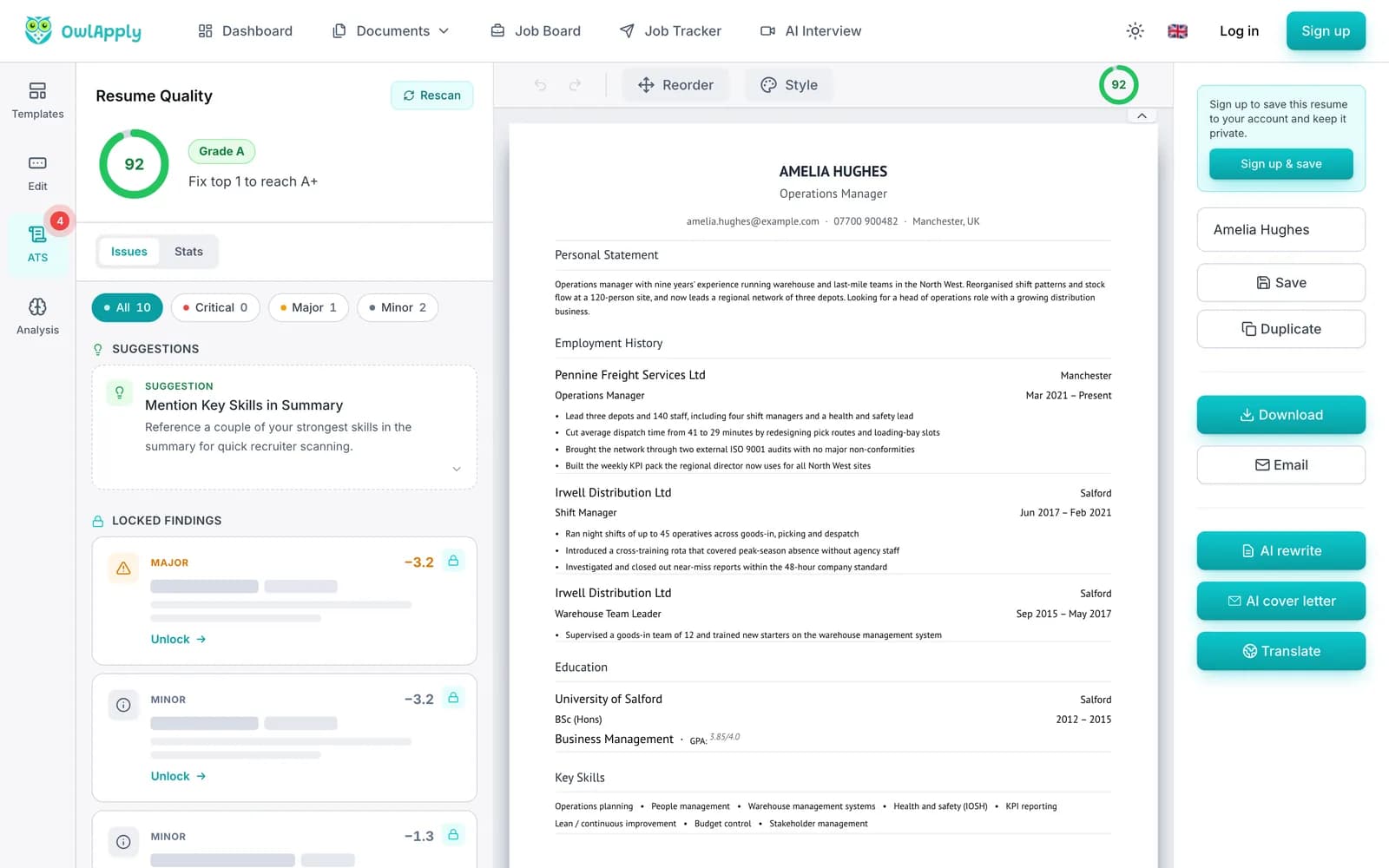Click the Rescan button

click(x=431, y=95)
